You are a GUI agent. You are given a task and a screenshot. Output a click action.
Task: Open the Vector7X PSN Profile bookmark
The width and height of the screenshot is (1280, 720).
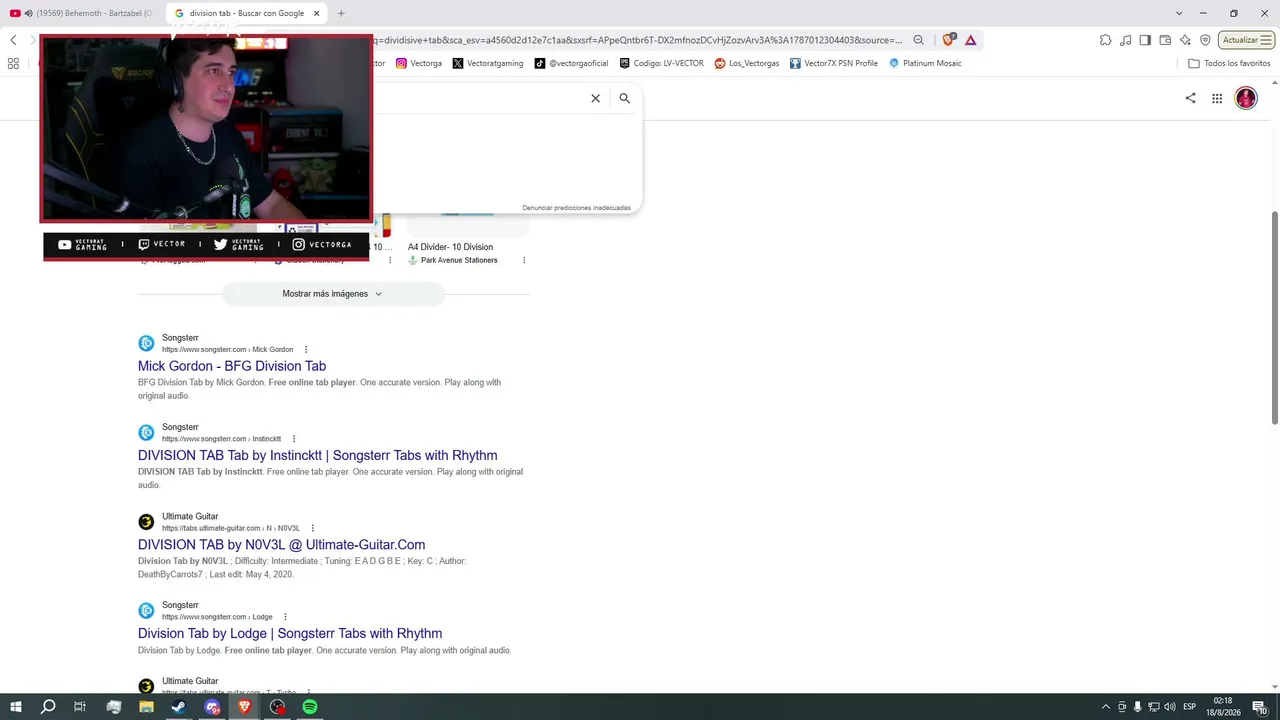tap(834, 63)
